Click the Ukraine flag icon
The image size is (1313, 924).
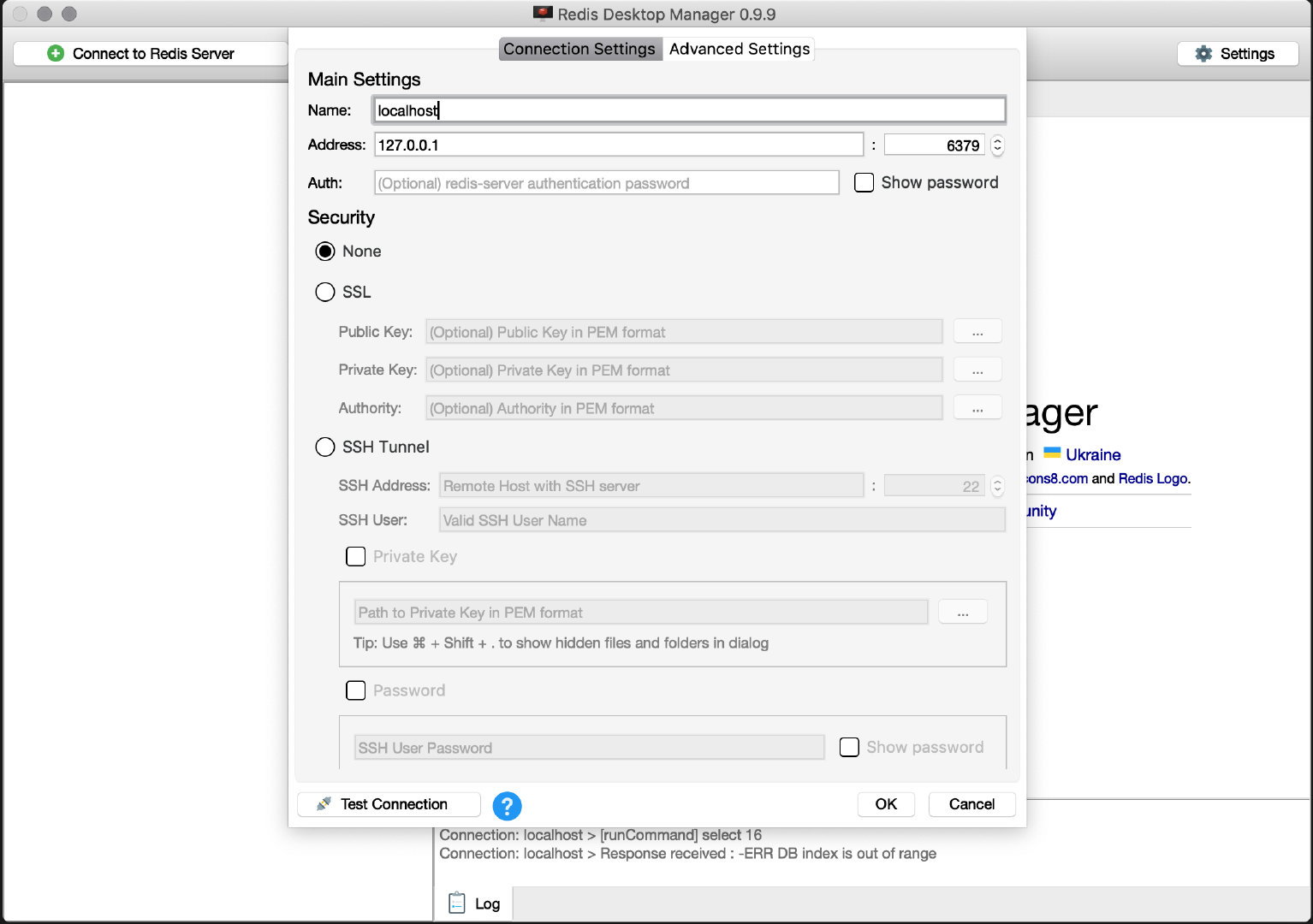[x=1052, y=453]
